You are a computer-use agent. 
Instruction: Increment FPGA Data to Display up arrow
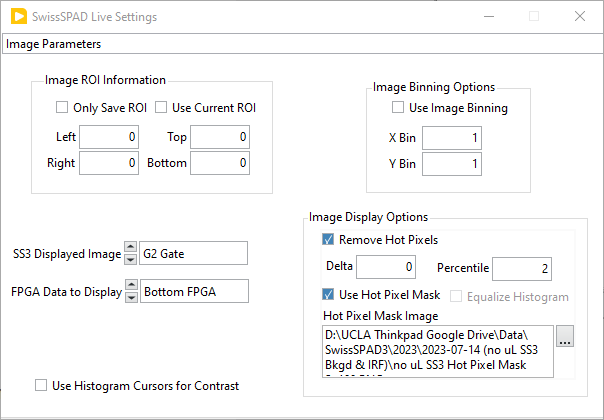tap(131, 285)
